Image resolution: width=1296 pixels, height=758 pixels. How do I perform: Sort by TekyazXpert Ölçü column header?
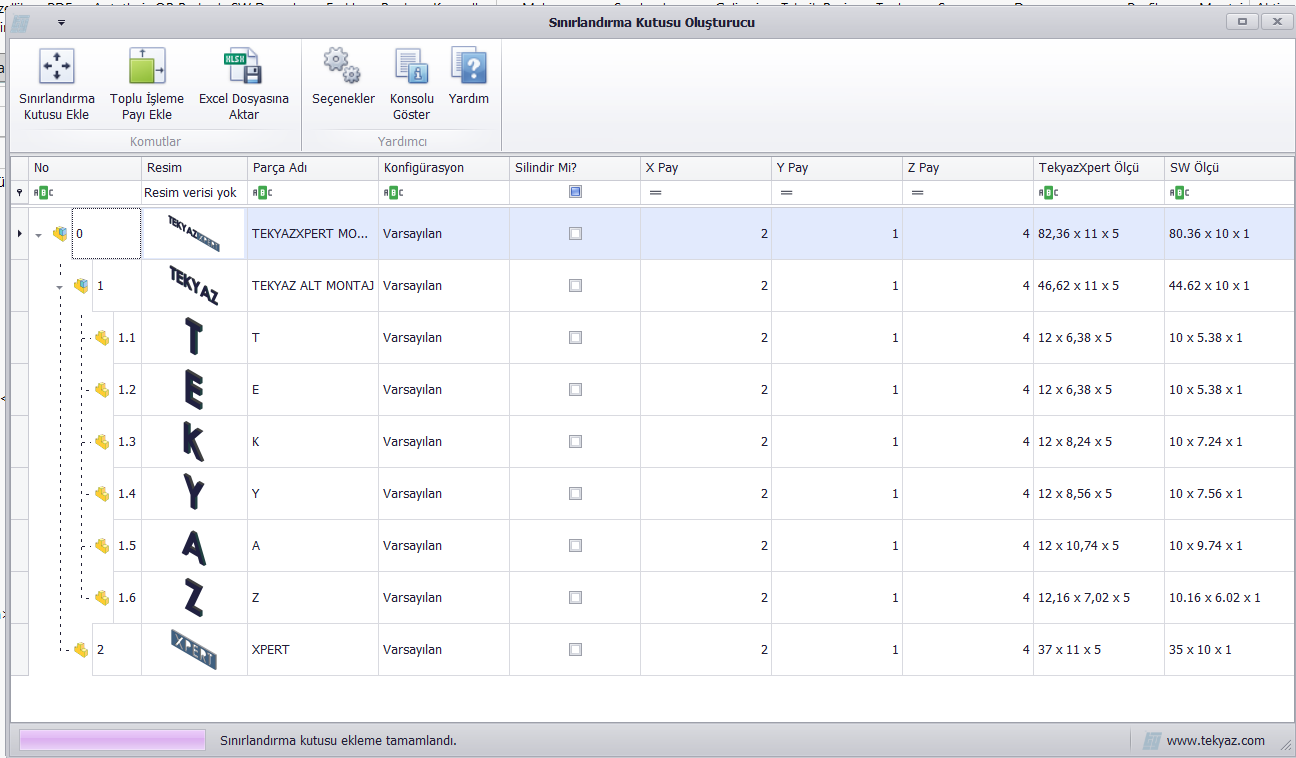click(x=1099, y=168)
